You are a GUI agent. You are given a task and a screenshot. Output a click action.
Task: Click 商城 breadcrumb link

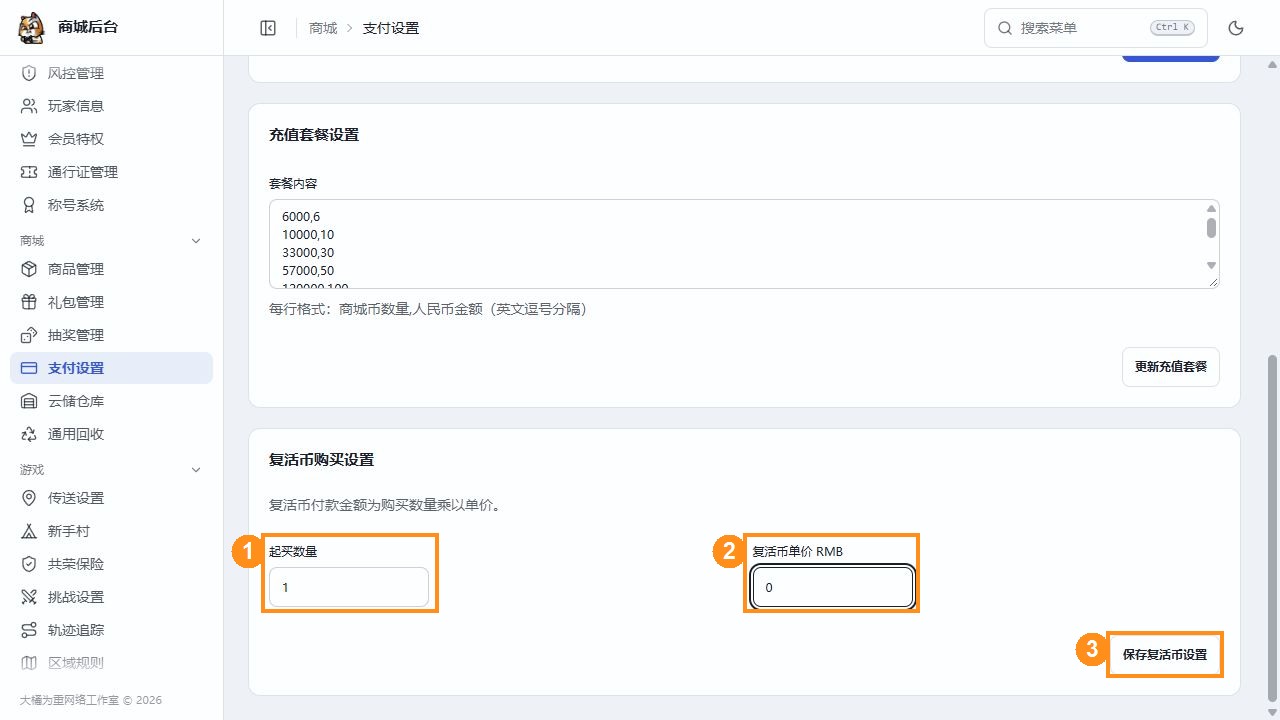(323, 28)
